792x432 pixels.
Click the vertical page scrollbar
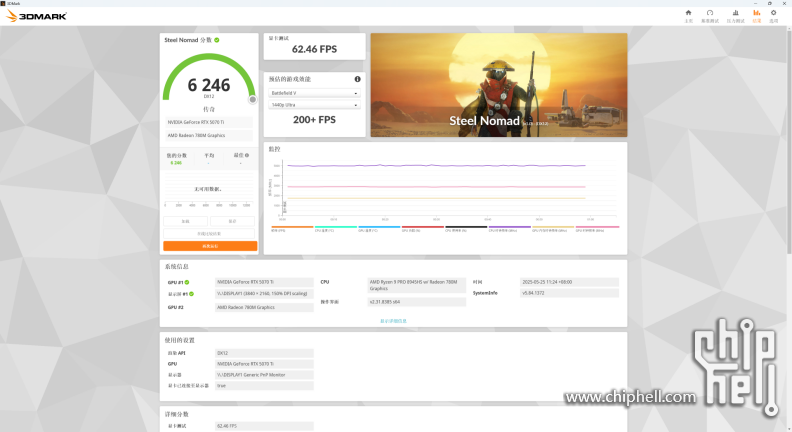tap(789, 141)
